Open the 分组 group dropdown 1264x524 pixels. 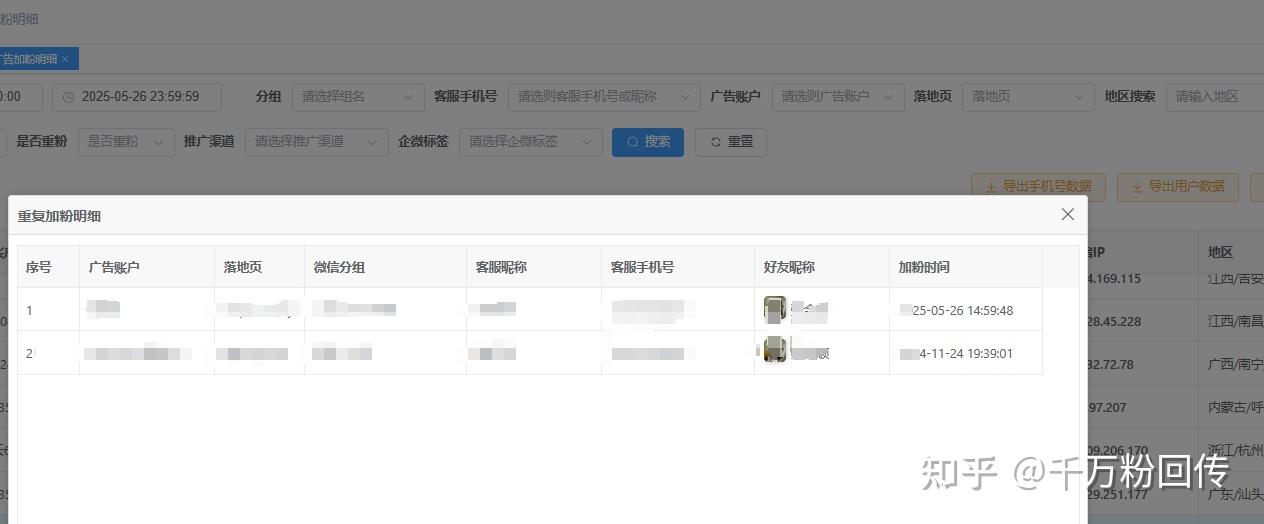(358, 97)
